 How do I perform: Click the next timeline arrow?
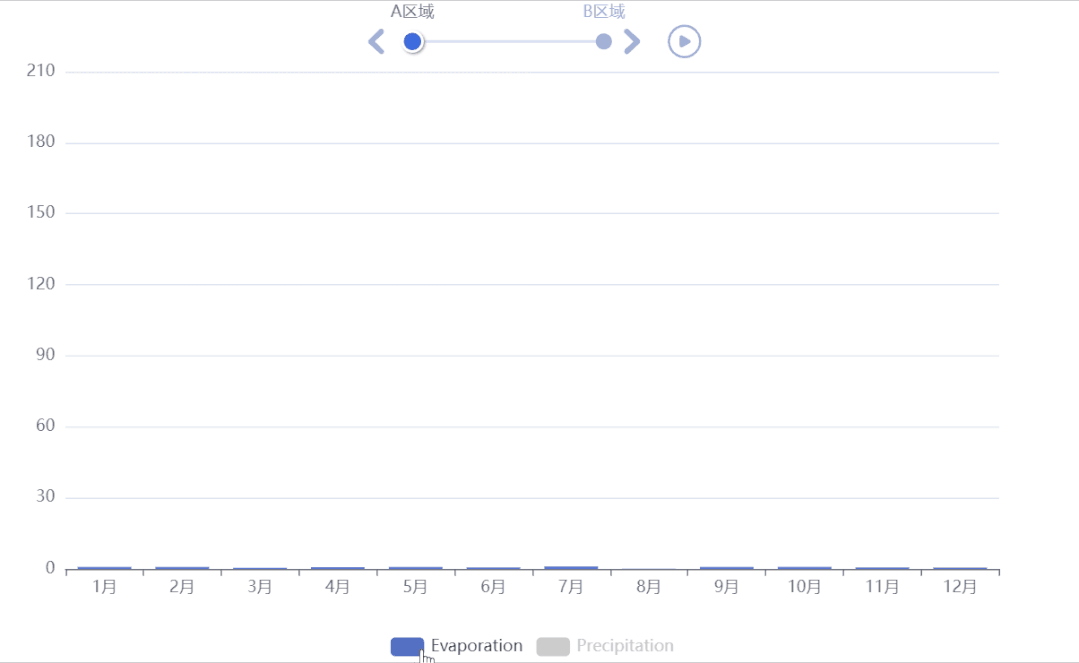pyautogui.click(x=632, y=41)
